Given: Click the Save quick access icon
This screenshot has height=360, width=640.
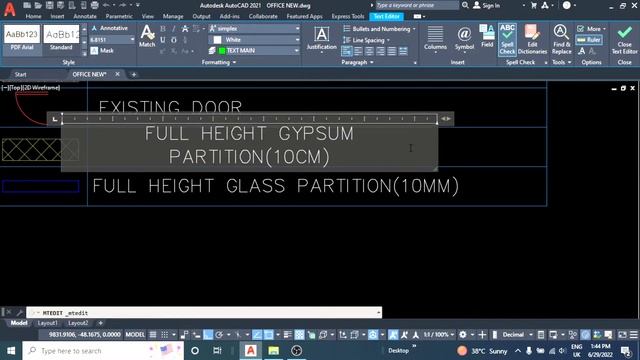Looking at the screenshot, I should (x=49, y=5).
